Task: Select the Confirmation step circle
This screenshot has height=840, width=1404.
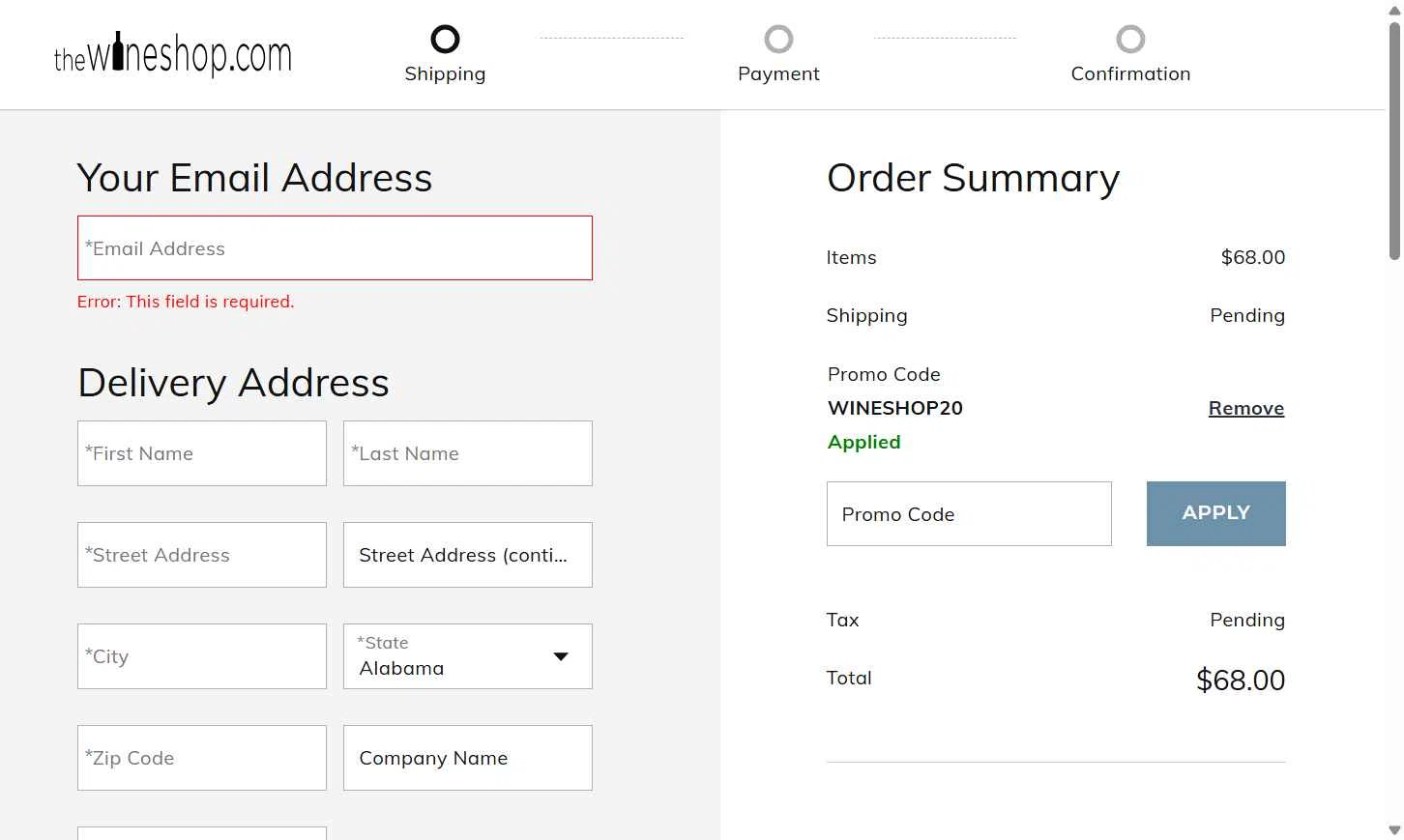Action: click(x=1130, y=40)
